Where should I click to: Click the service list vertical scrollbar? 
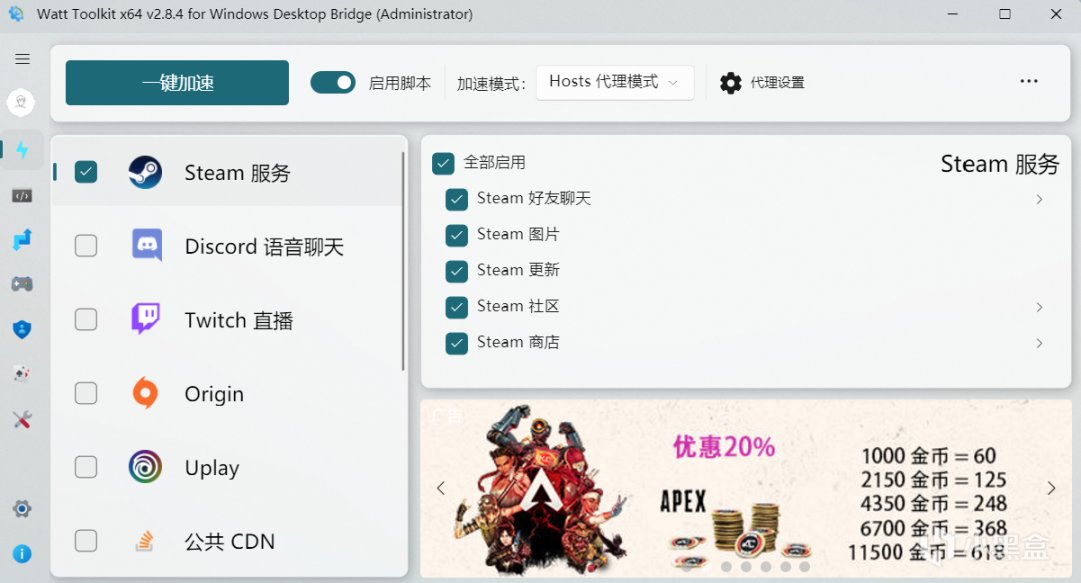tap(403, 262)
